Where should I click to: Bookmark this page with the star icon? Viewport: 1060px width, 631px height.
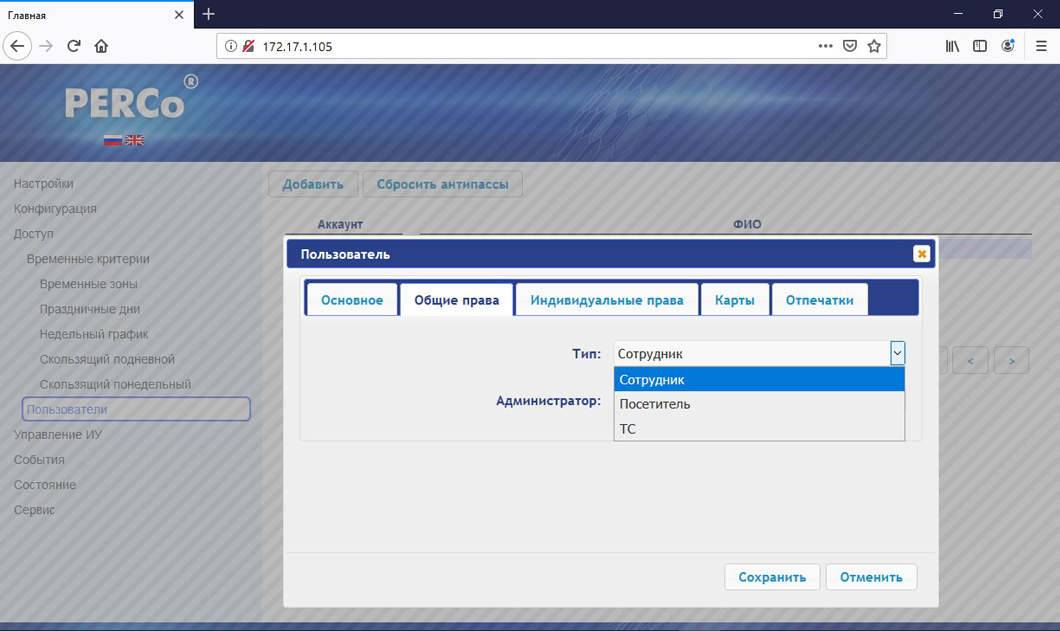click(x=874, y=46)
